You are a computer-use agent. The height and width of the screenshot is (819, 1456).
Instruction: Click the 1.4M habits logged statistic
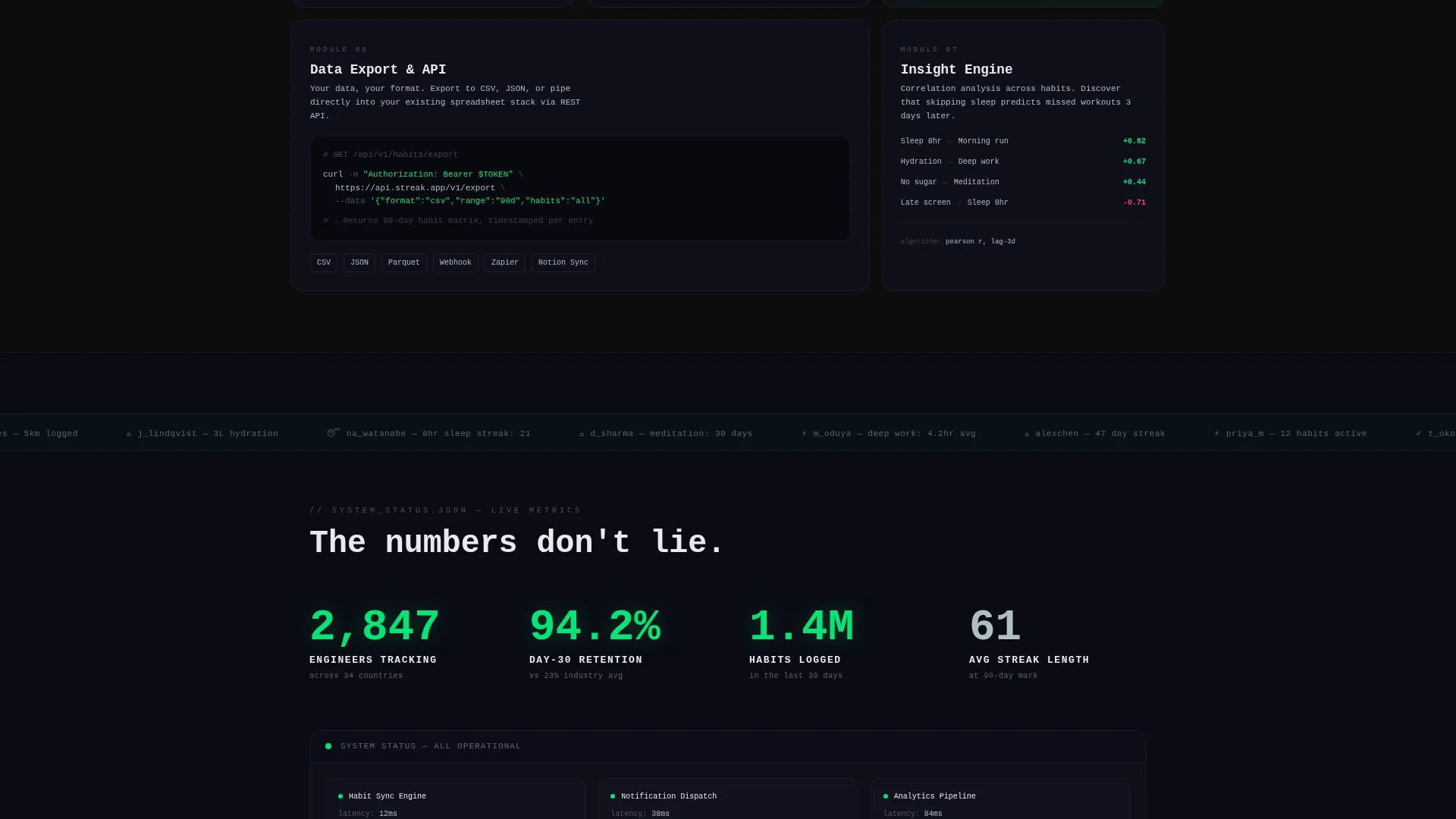802,627
